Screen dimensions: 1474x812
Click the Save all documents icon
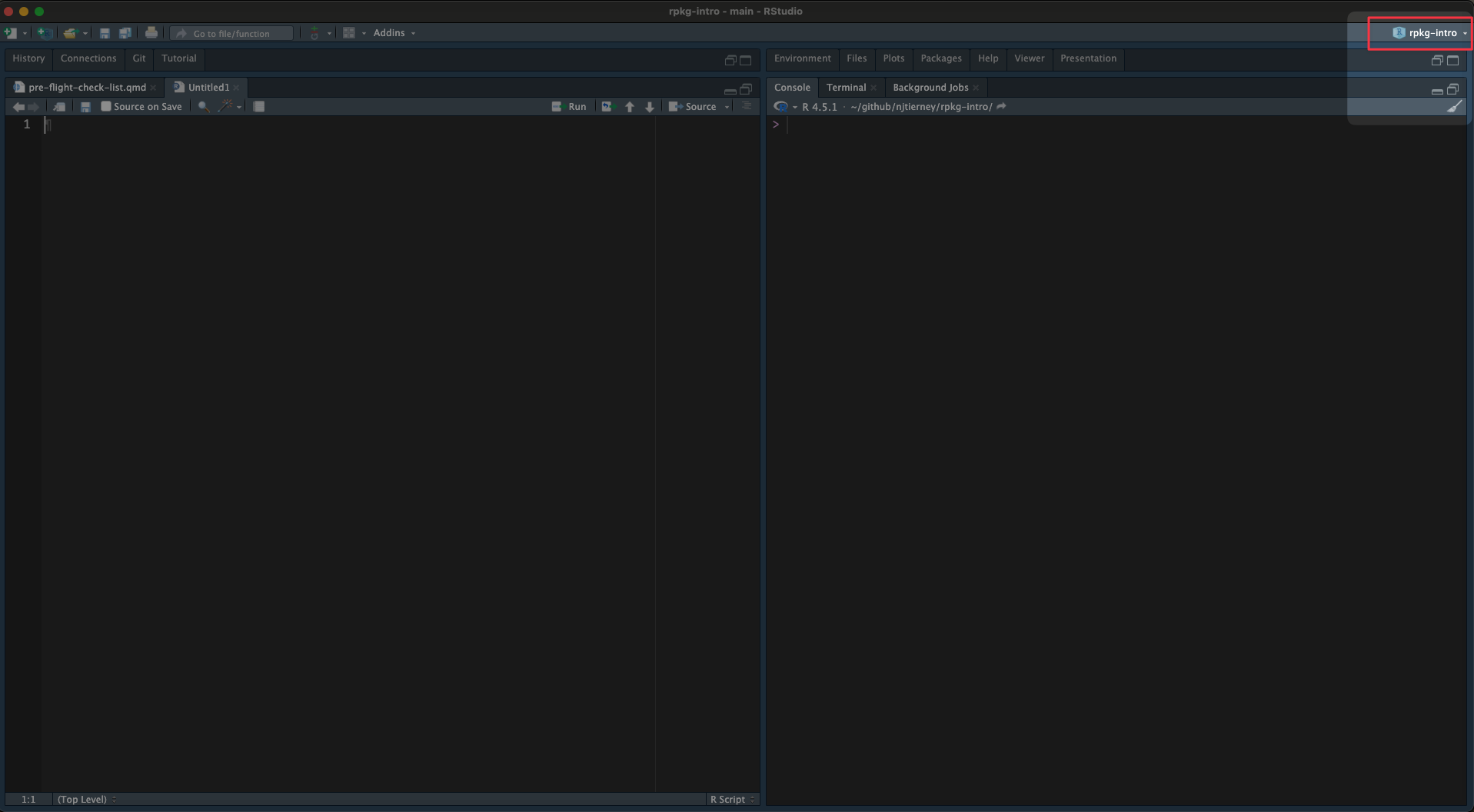click(125, 33)
